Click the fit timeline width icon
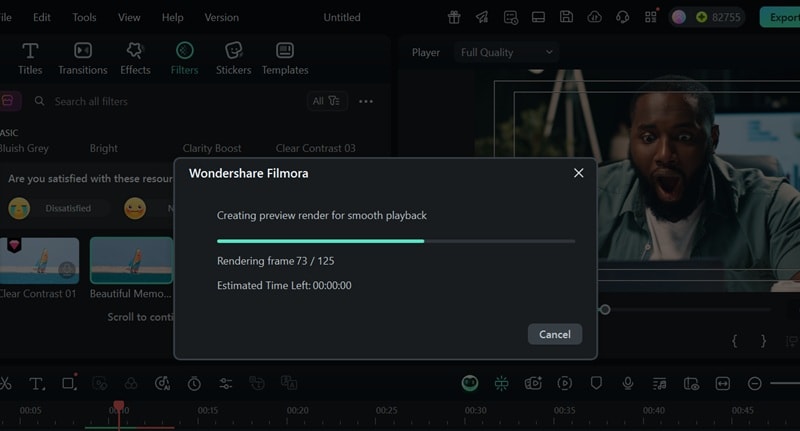This screenshot has width=800, height=431. [x=722, y=384]
